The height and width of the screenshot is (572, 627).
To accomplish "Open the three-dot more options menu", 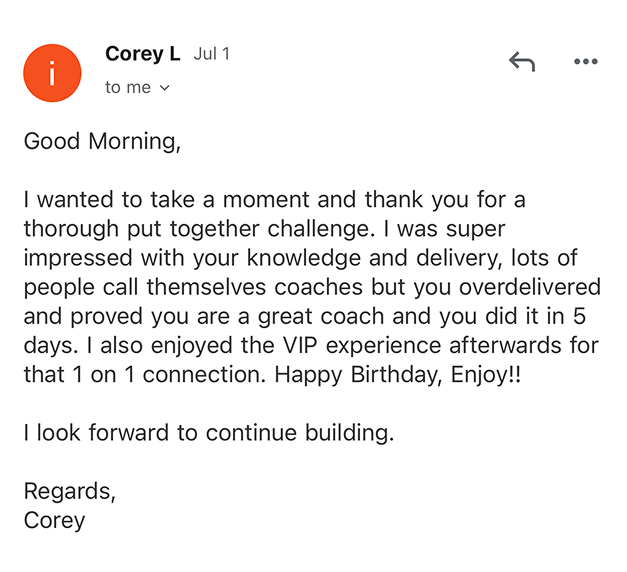I will [x=585, y=62].
